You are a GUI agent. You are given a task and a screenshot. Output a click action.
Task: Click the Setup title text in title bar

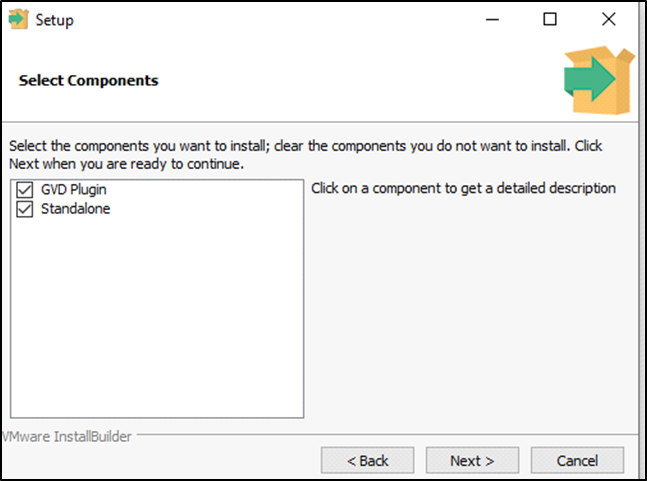(x=54, y=19)
